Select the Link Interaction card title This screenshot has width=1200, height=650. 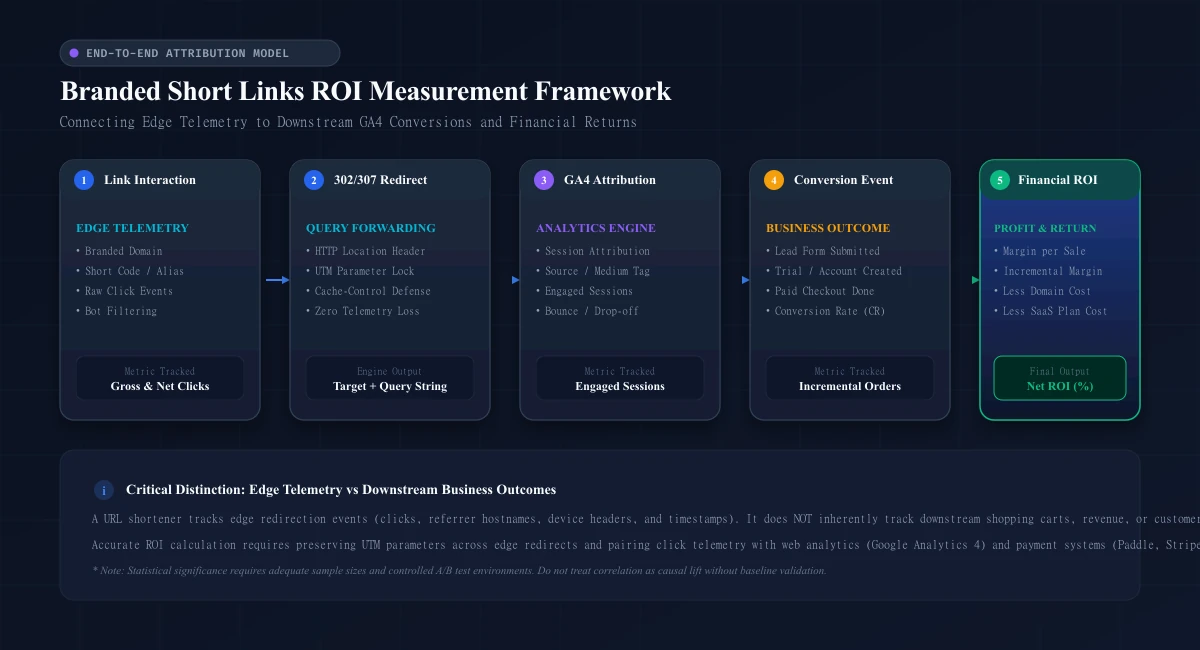click(150, 180)
